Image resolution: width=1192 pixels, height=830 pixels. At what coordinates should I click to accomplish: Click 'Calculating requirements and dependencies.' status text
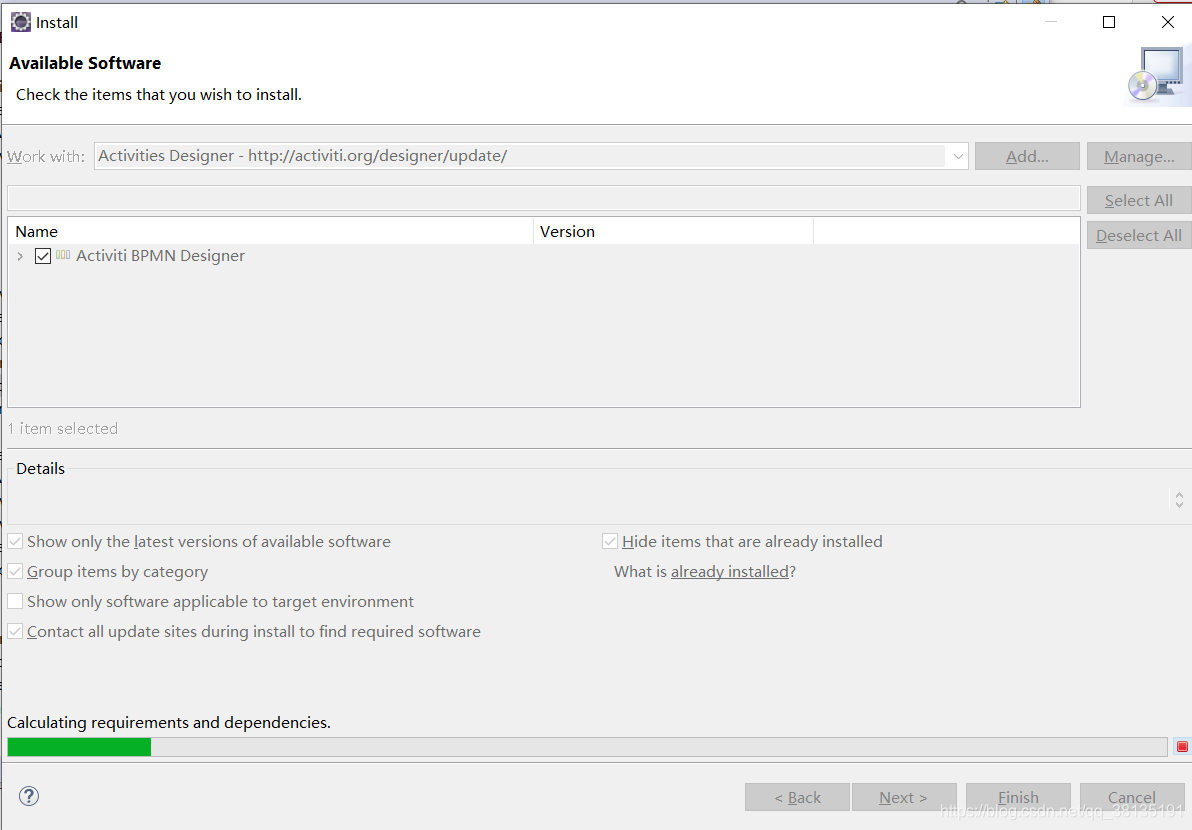click(x=169, y=722)
